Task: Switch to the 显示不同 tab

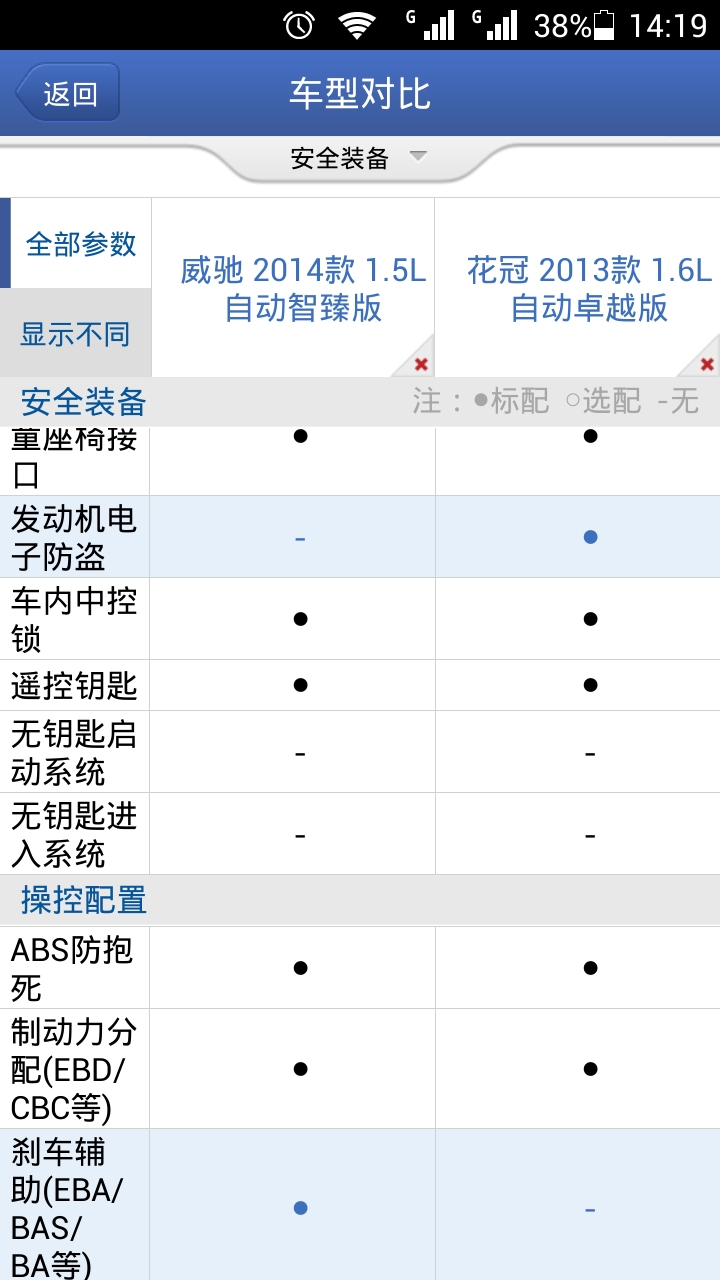Action: click(76, 334)
